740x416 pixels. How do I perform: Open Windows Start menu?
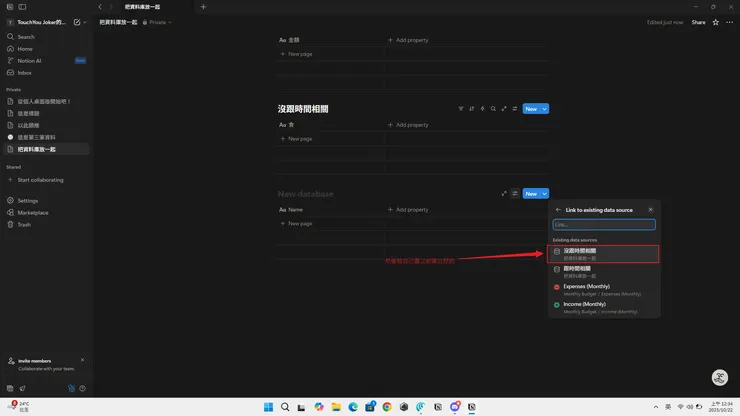[x=268, y=407]
